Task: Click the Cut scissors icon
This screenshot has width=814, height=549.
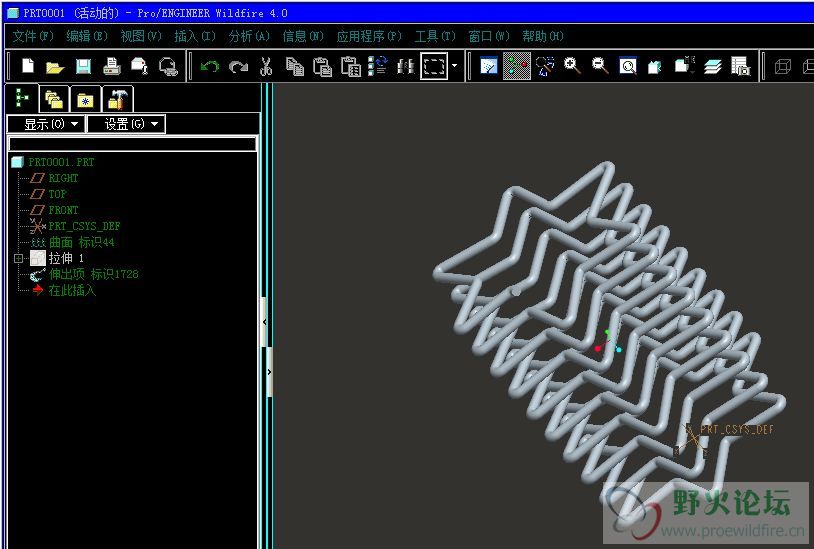Action: coord(266,66)
